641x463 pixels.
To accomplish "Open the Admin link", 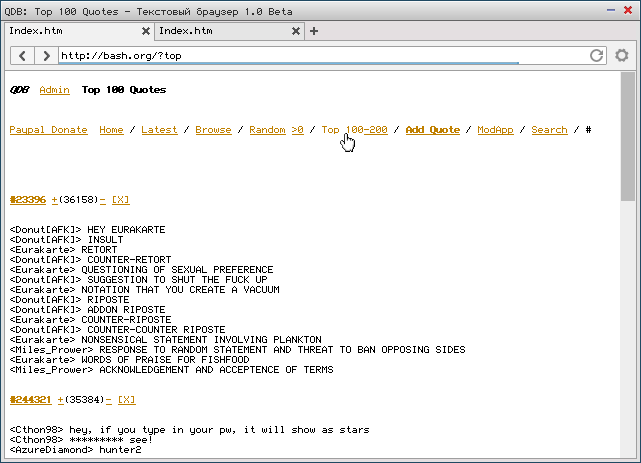I will pos(54,90).
